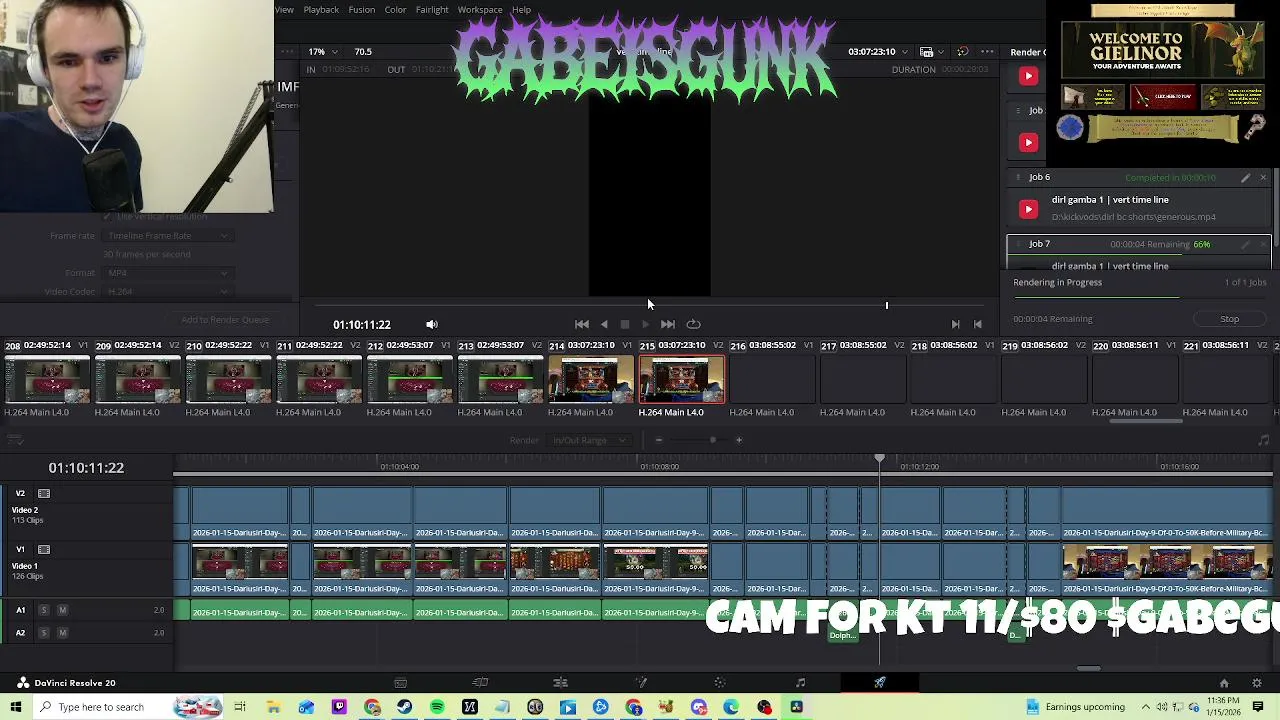Open the viewer mode dropdown icon
Viewport: 1280px width, 720px height.
point(929,52)
